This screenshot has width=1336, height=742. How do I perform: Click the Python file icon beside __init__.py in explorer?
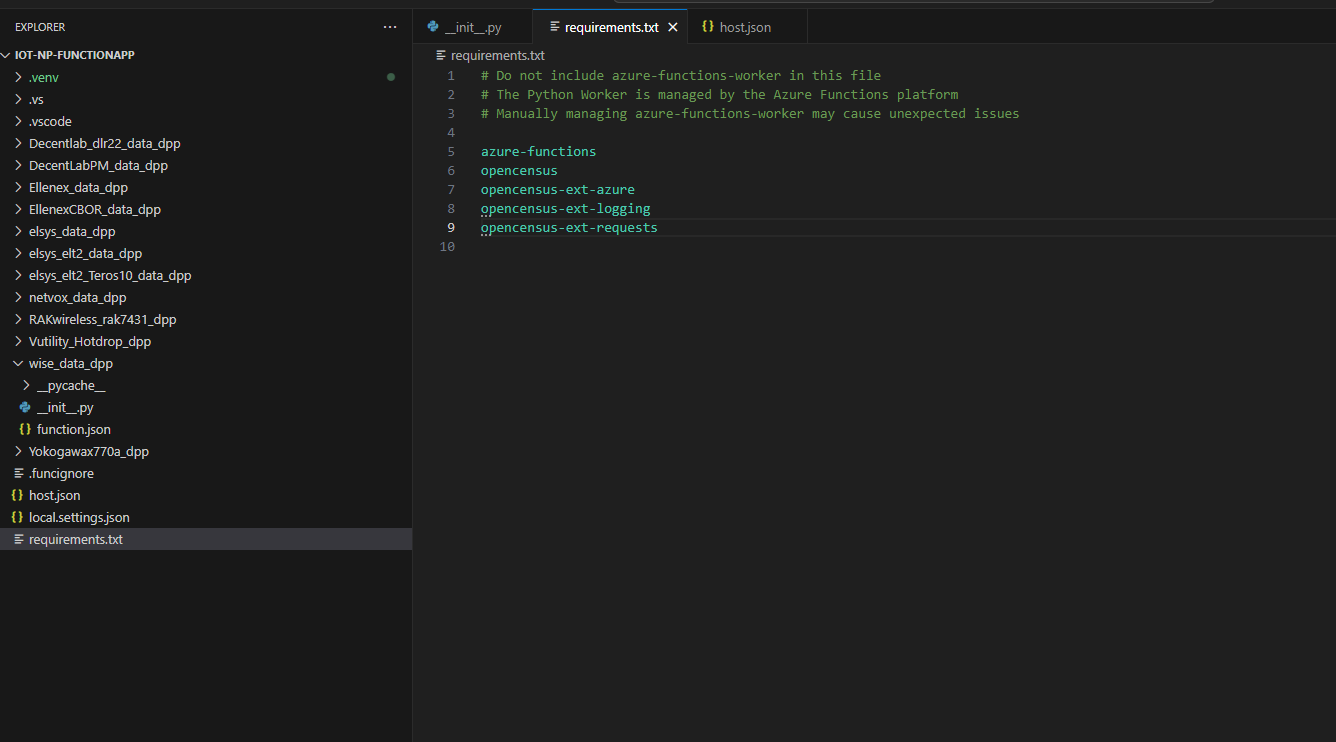pyautogui.click(x=25, y=407)
